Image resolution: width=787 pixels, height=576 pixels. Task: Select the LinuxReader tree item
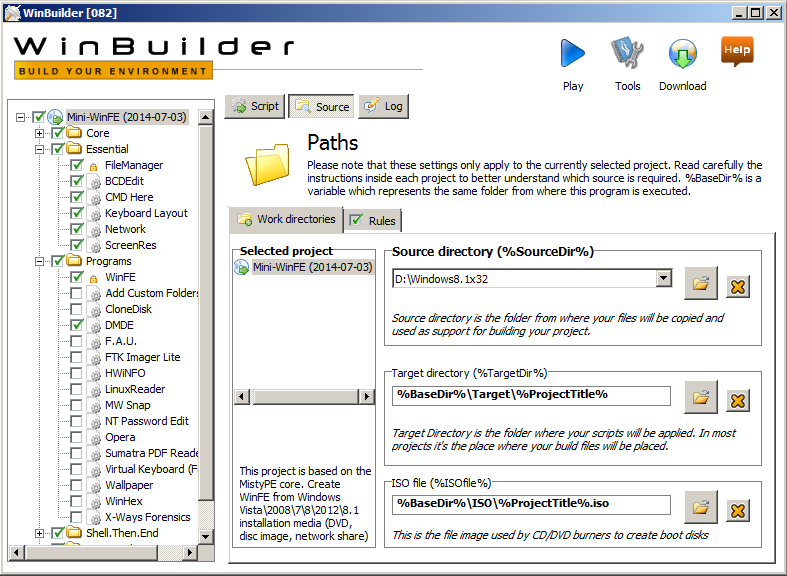pos(135,389)
